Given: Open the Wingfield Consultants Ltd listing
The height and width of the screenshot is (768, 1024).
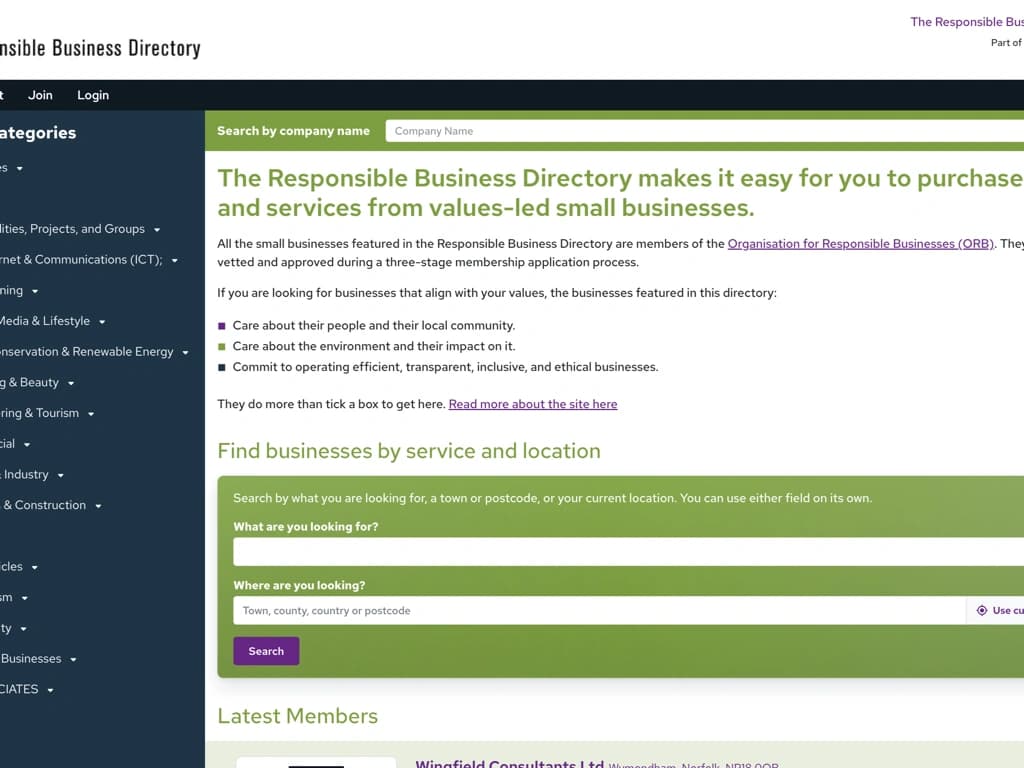Looking at the screenshot, I should point(509,763).
